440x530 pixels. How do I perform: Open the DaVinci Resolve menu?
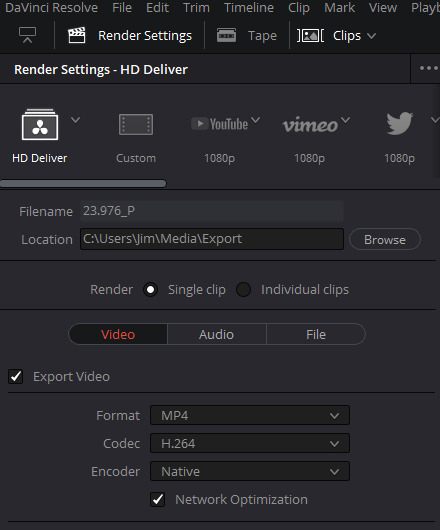pyautogui.click(x=52, y=7)
